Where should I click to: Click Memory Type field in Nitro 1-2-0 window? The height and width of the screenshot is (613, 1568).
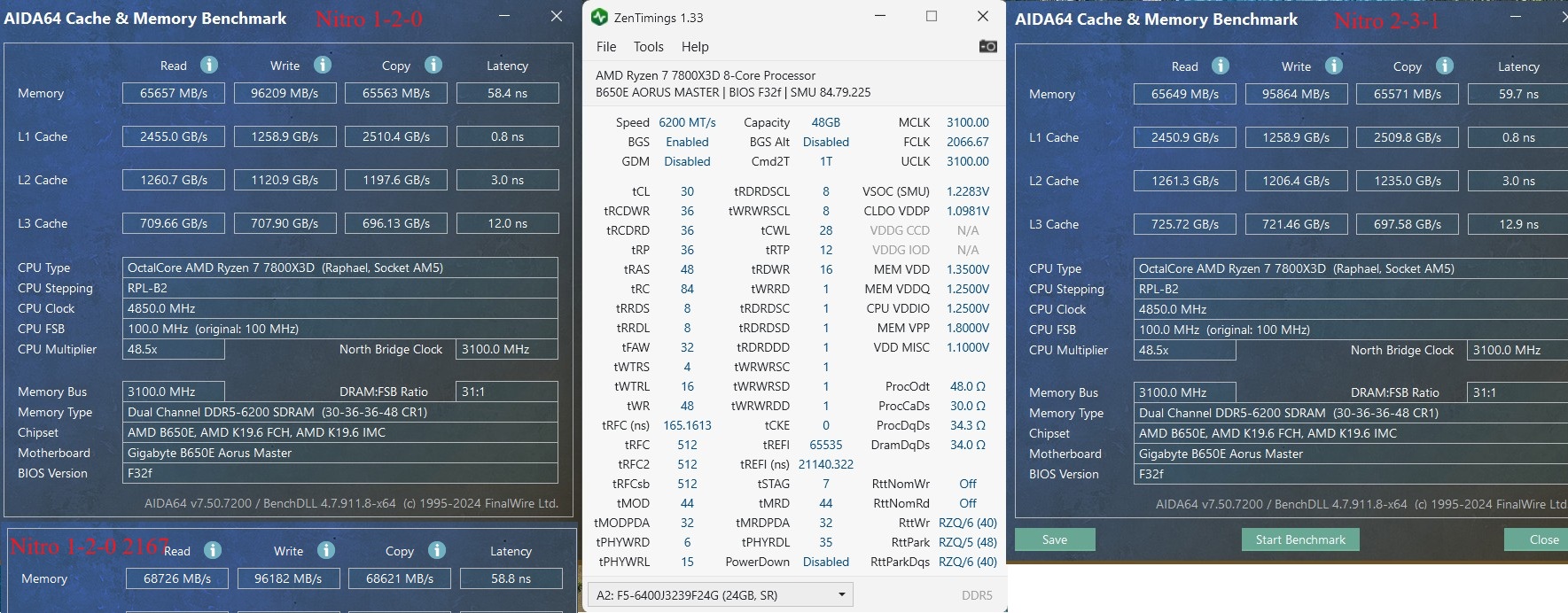(x=340, y=412)
